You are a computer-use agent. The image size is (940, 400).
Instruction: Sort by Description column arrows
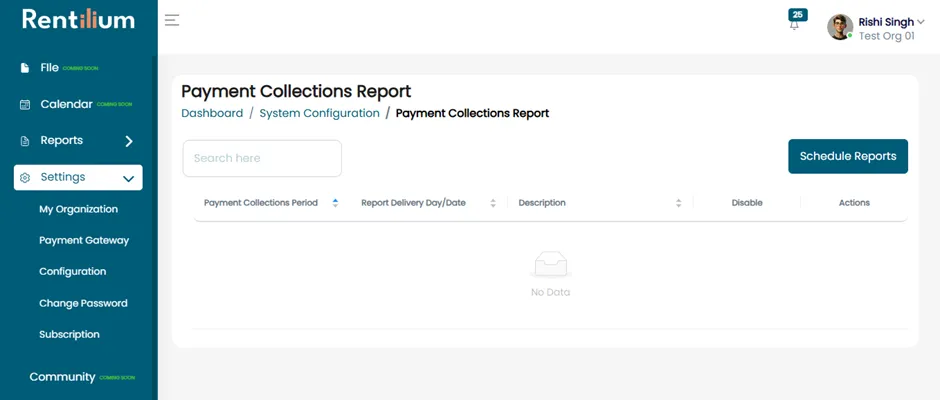coord(679,203)
